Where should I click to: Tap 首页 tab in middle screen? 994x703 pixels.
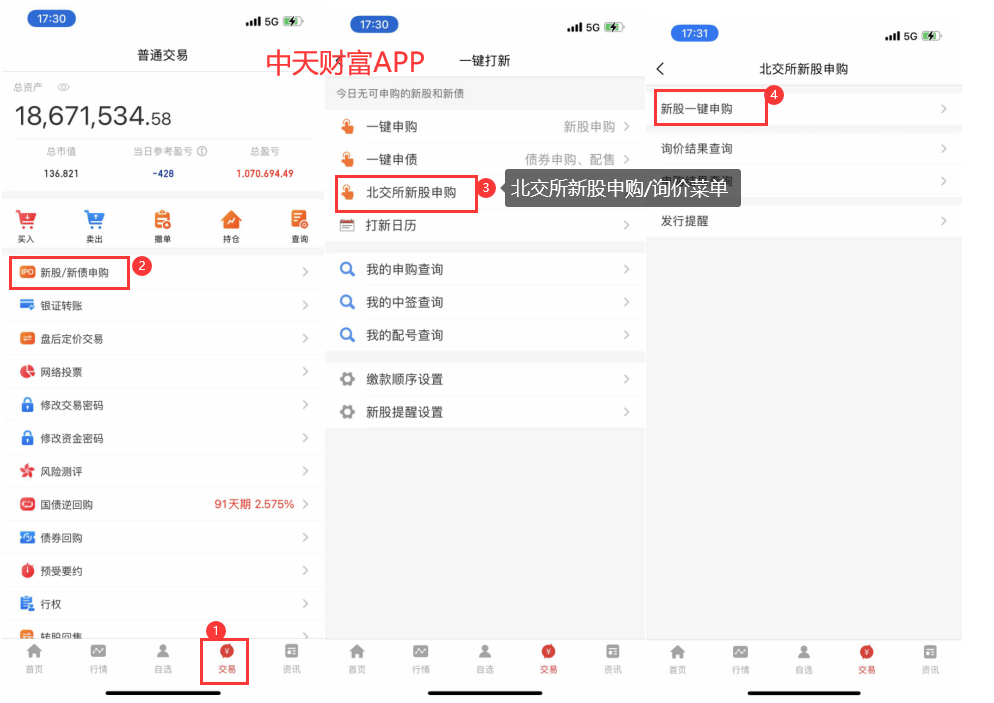tap(357, 659)
